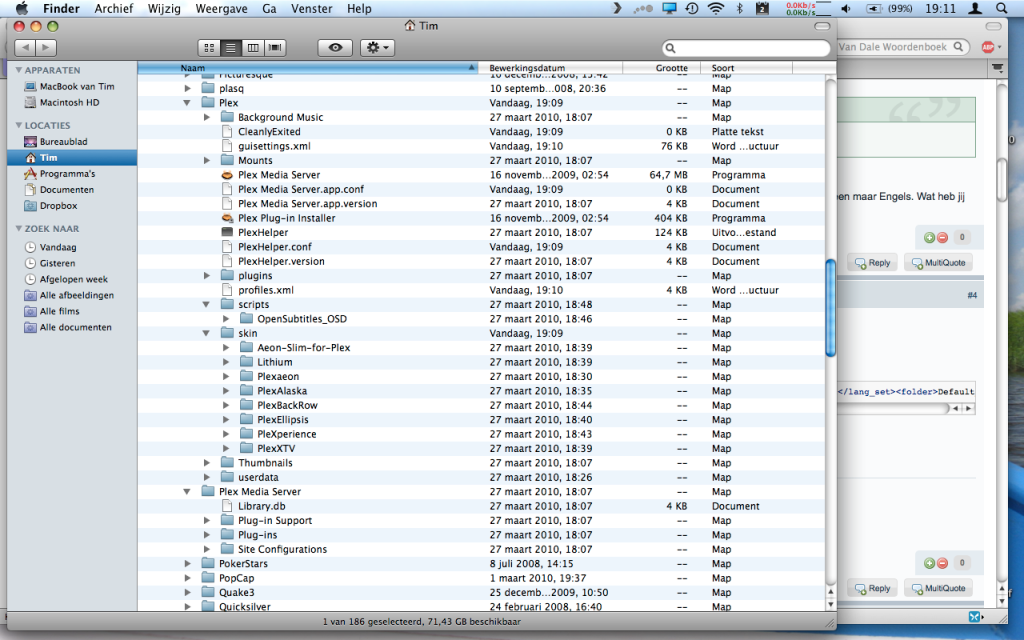
Task: Switch to icon view in Finder toolbar
Action: pyautogui.click(x=209, y=47)
